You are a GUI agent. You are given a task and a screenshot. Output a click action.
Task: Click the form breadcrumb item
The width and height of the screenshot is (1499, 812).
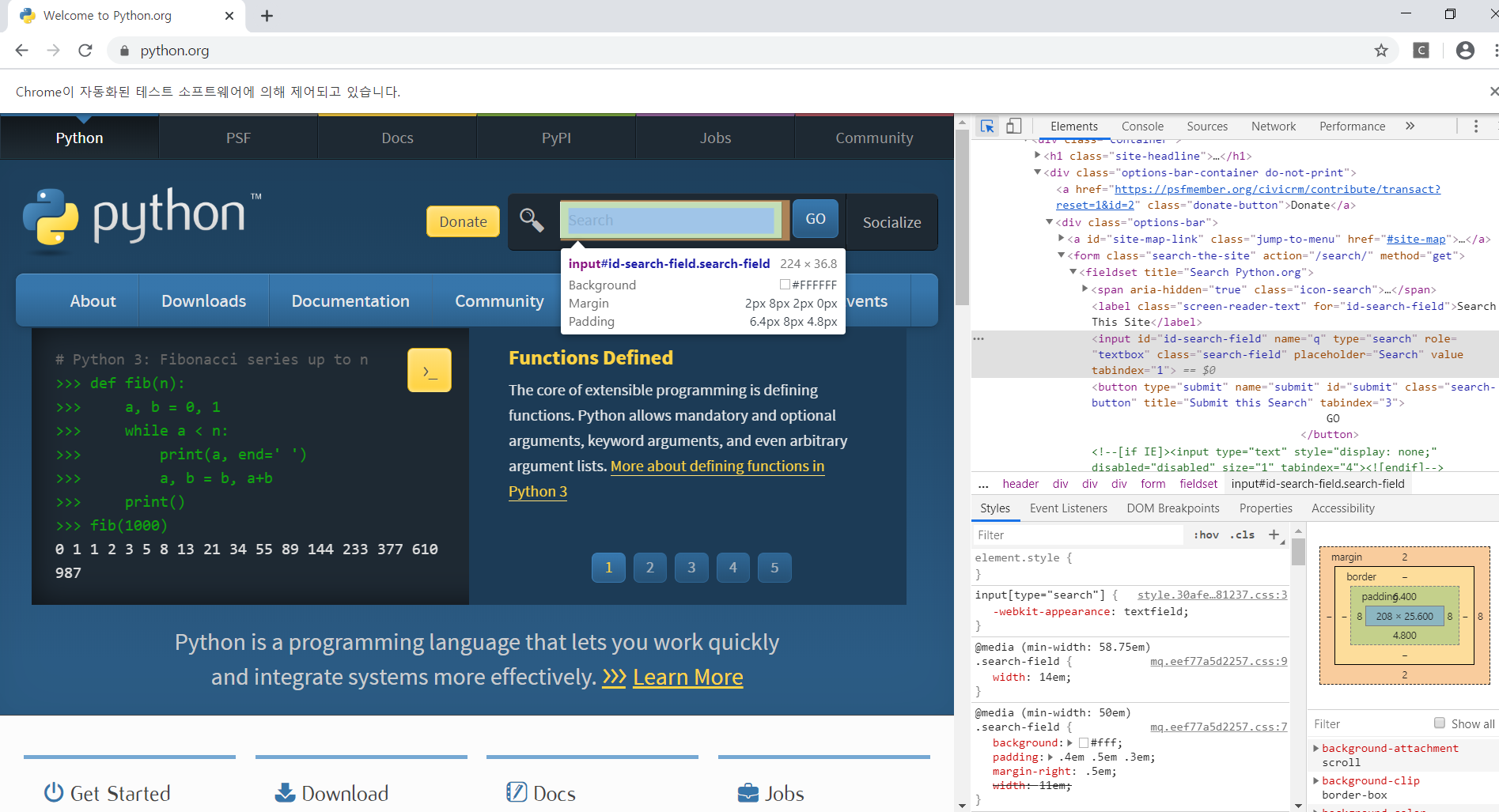pyautogui.click(x=1153, y=484)
